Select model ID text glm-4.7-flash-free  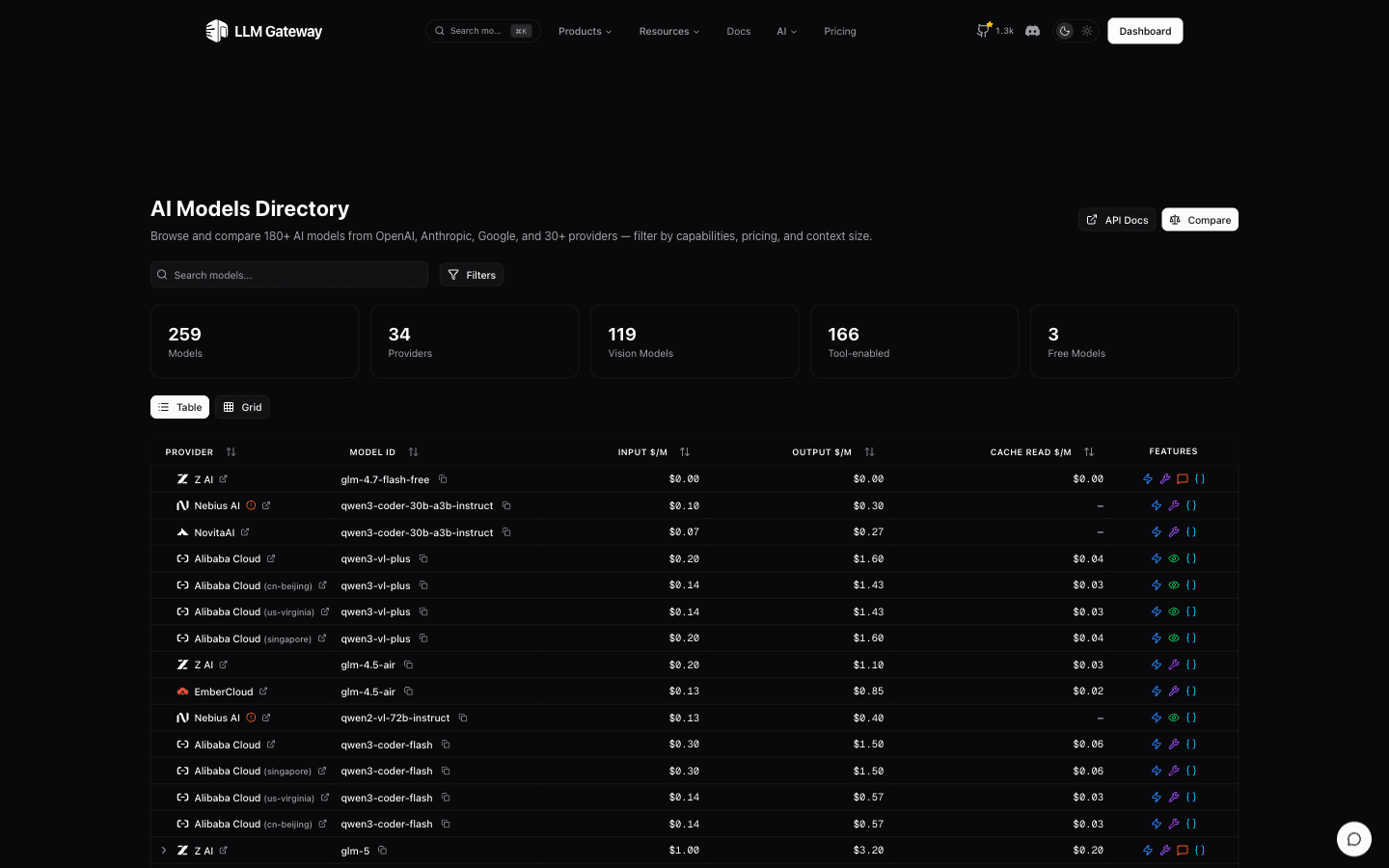[385, 479]
